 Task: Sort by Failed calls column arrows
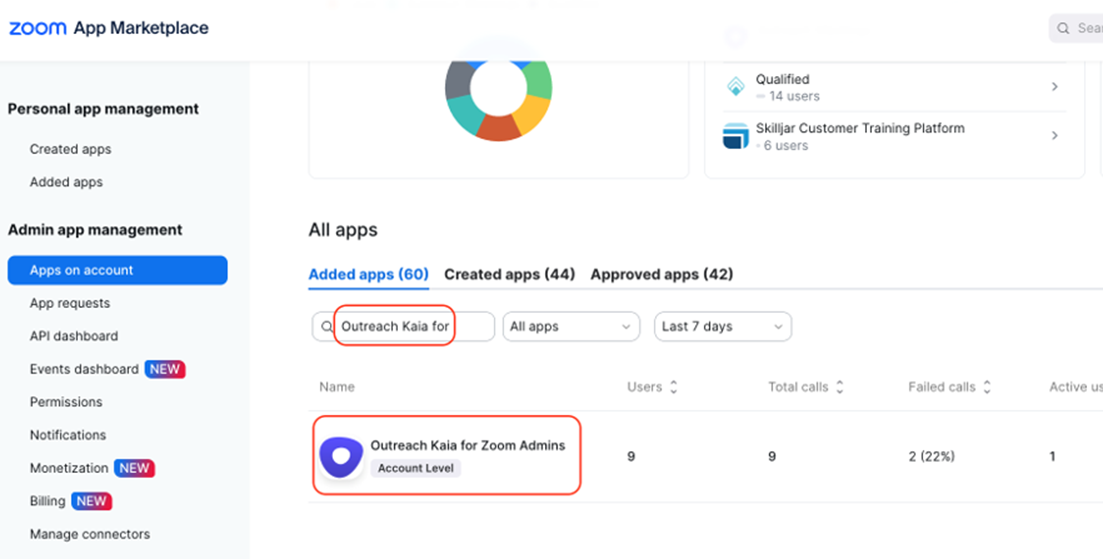tap(987, 387)
